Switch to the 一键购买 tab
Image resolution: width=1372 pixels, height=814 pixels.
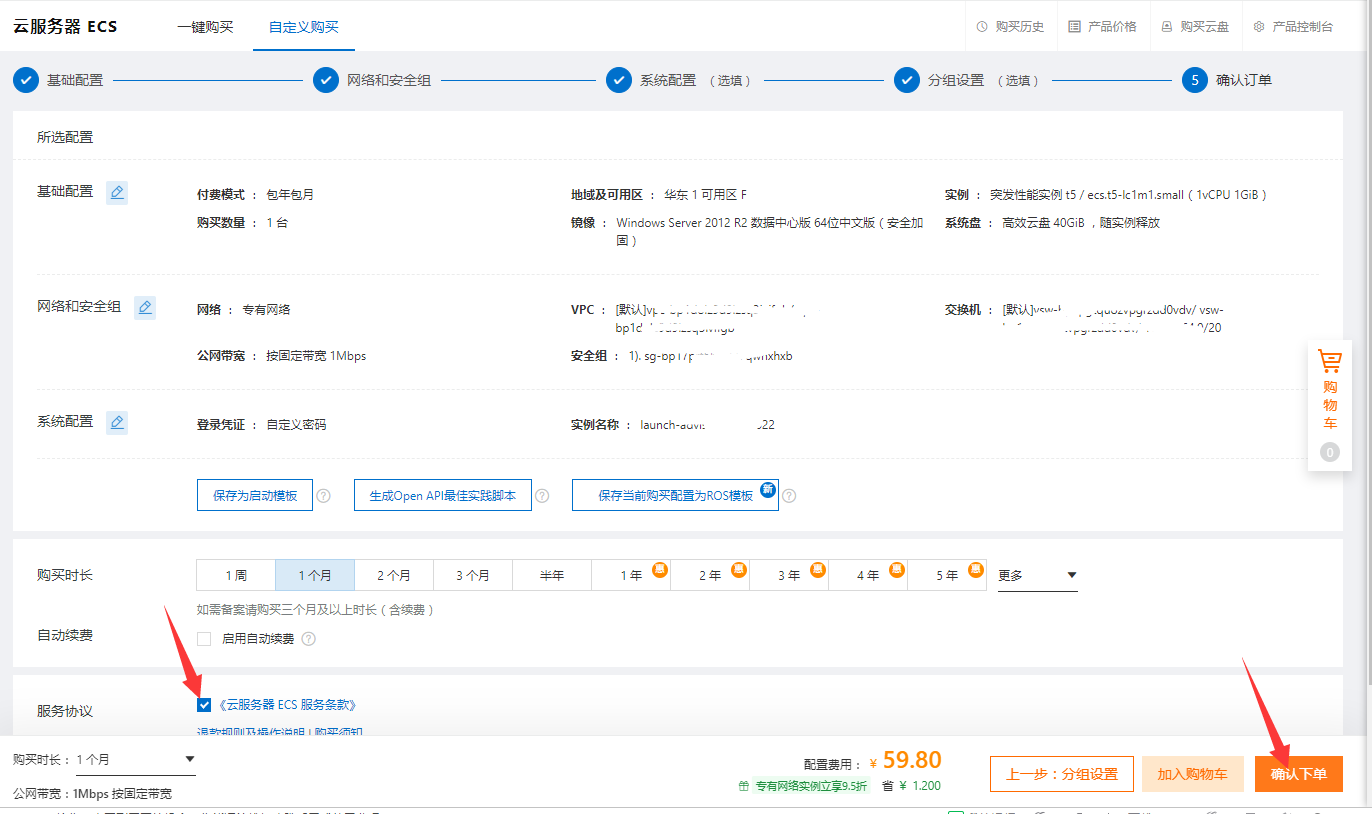pyautogui.click(x=205, y=27)
